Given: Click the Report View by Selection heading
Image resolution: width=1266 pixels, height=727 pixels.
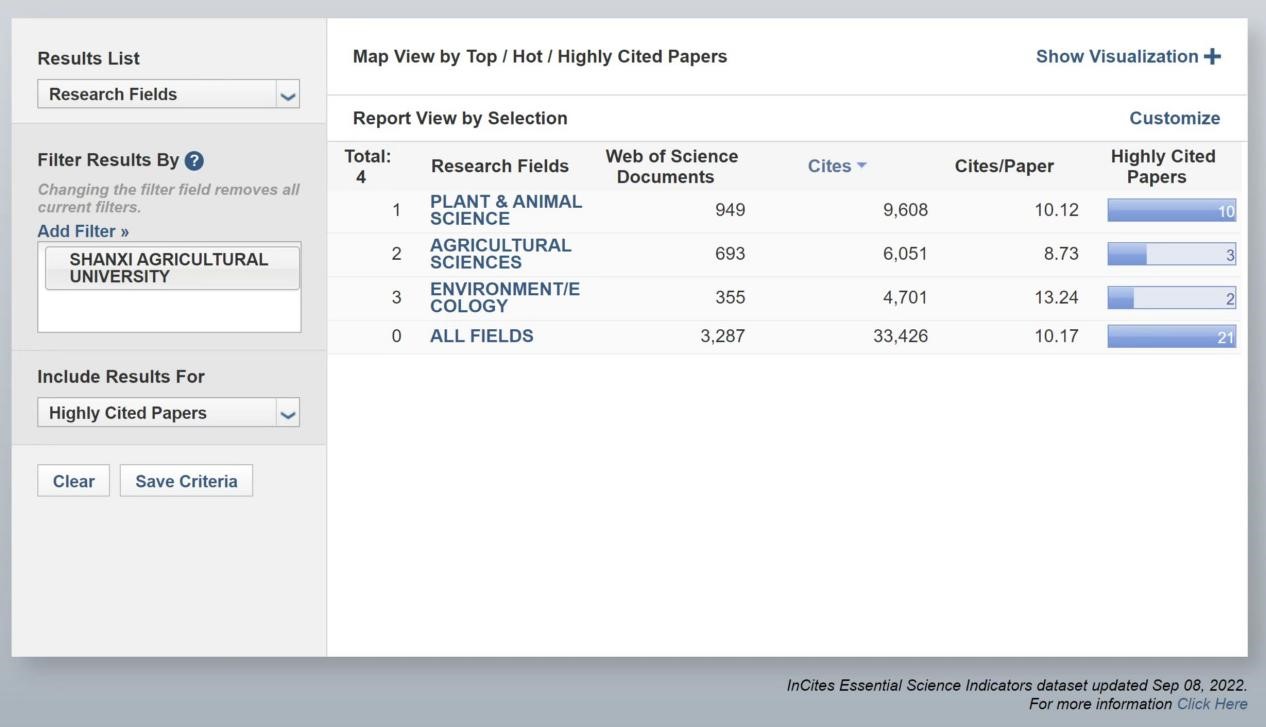Looking at the screenshot, I should click(460, 118).
